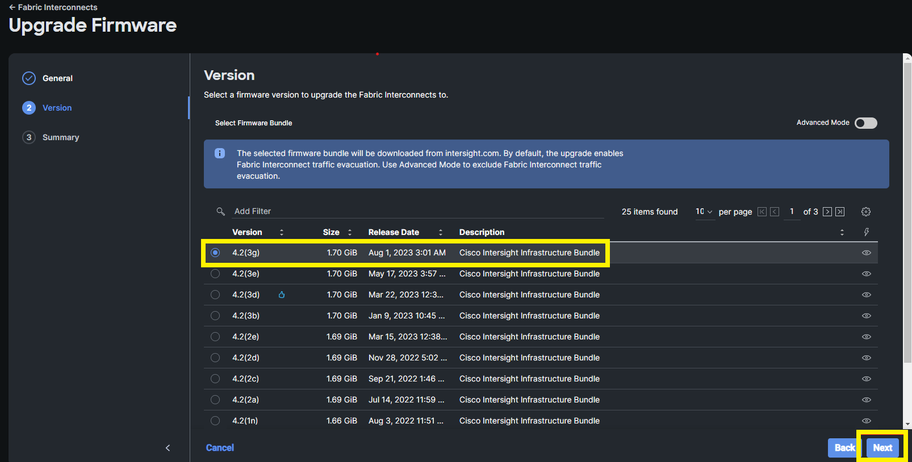
Task: View details eye icon for 4.2(1n)
Action: point(866,420)
